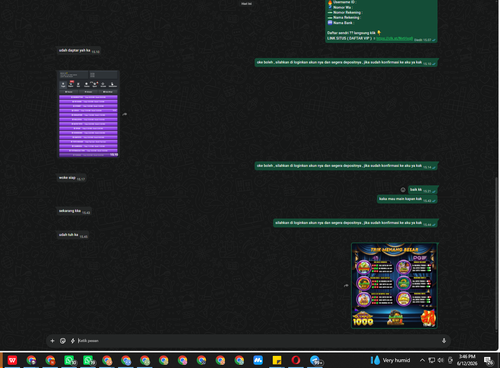Select sent message 'baik kk'

click(423, 190)
